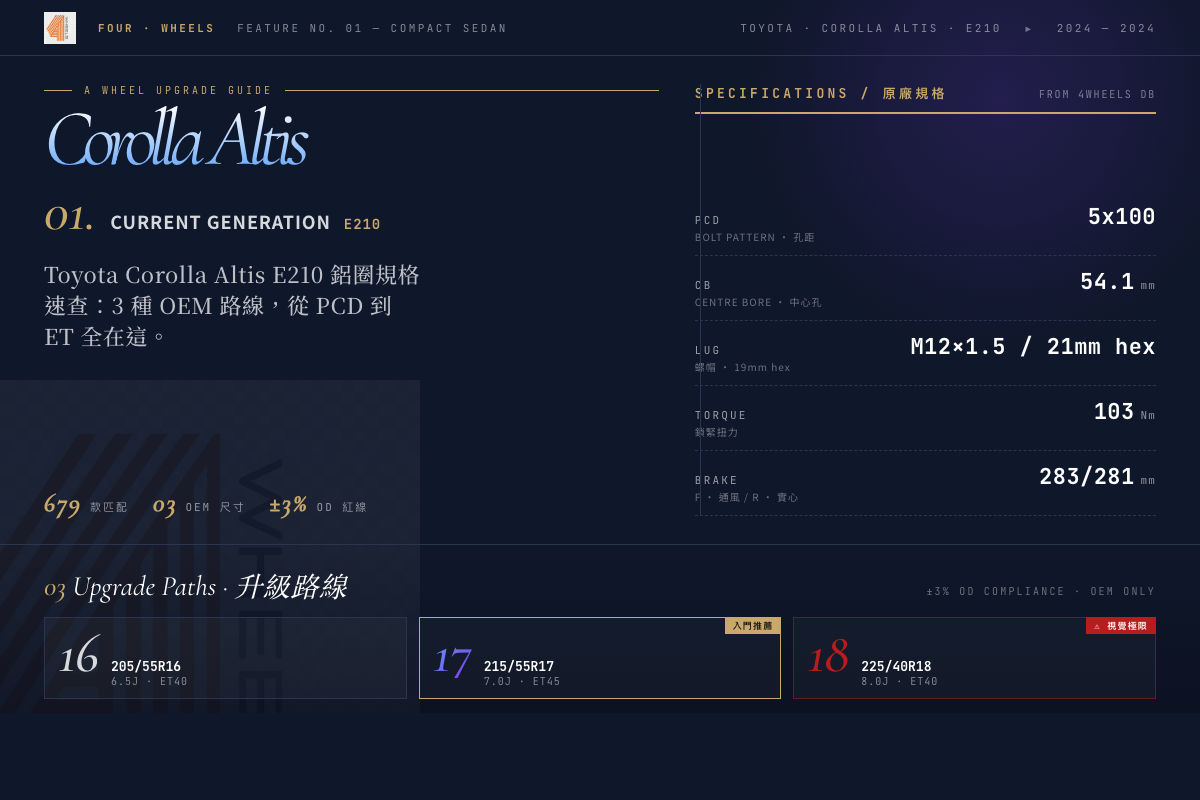Click the brake value 283/281 mm
Screen dimensions: 1200x800
coord(1097,477)
